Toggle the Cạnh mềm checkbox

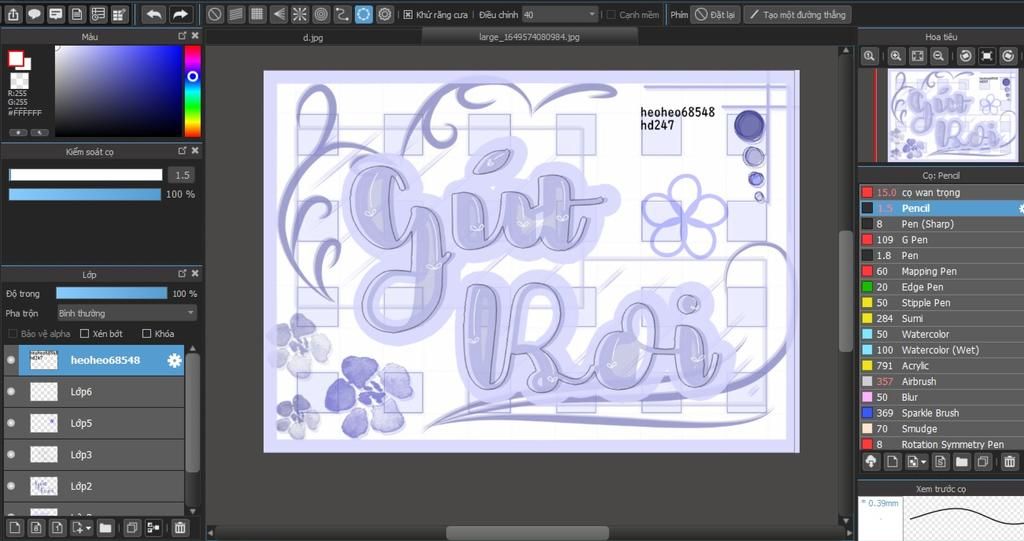tap(611, 14)
